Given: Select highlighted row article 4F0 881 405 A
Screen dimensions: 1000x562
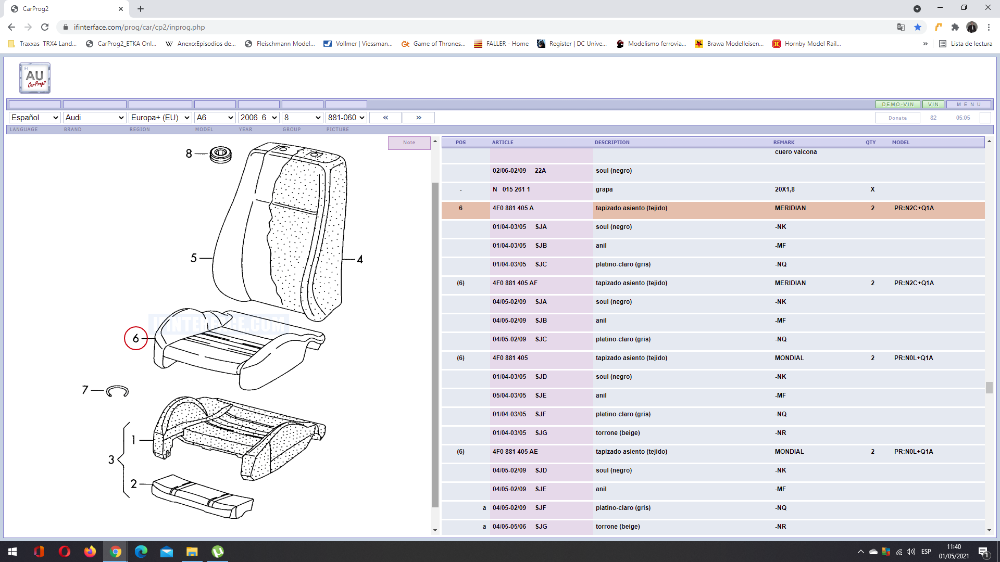Looking at the screenshot, I should 713,209.
